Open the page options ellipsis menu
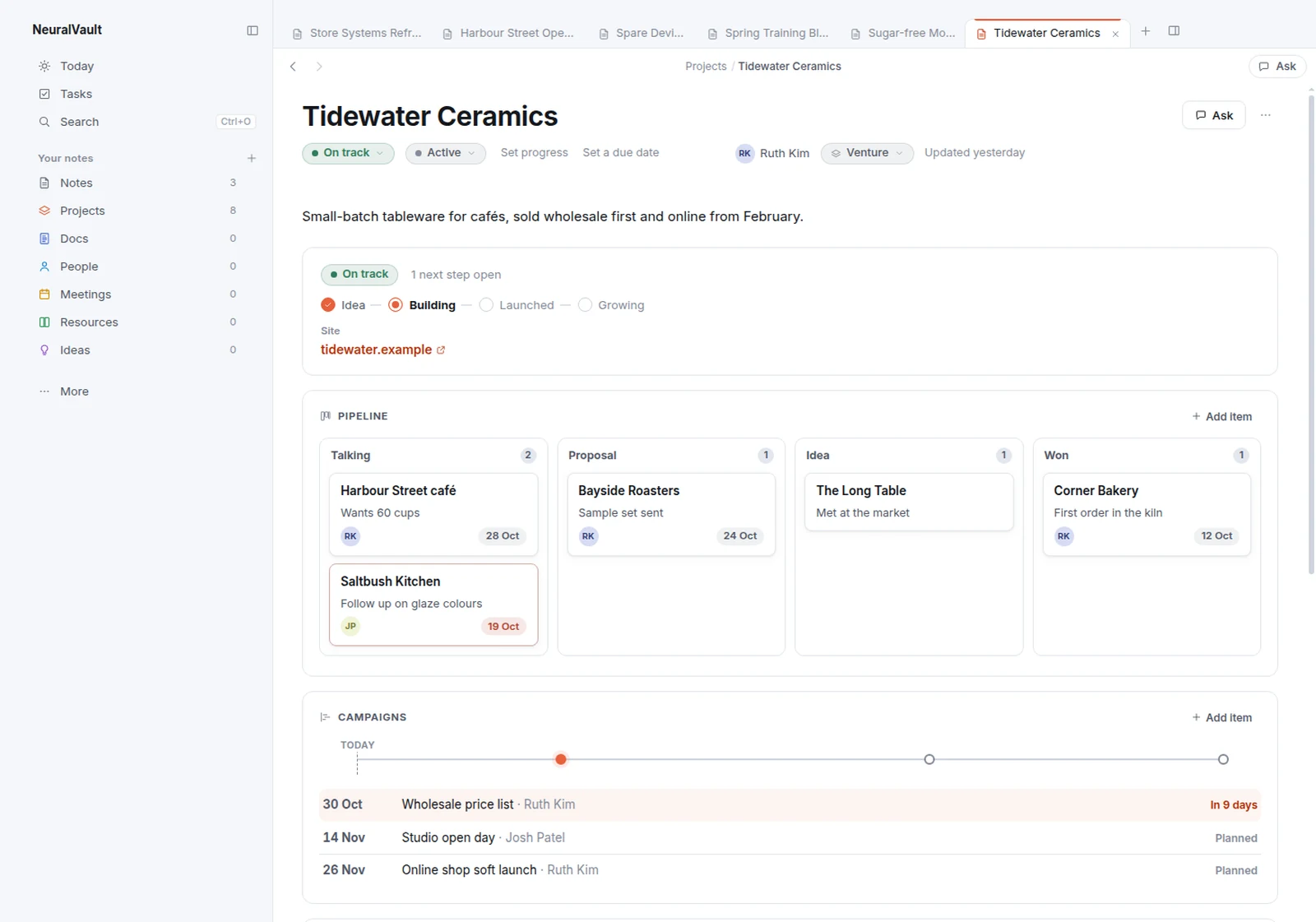The image size is (1316, 922). tap(1266, 115)
